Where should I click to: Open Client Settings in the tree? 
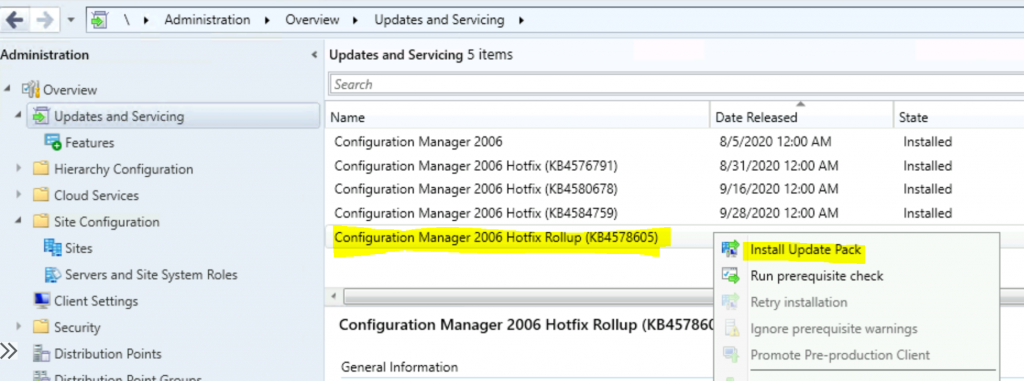pos(96,301)
